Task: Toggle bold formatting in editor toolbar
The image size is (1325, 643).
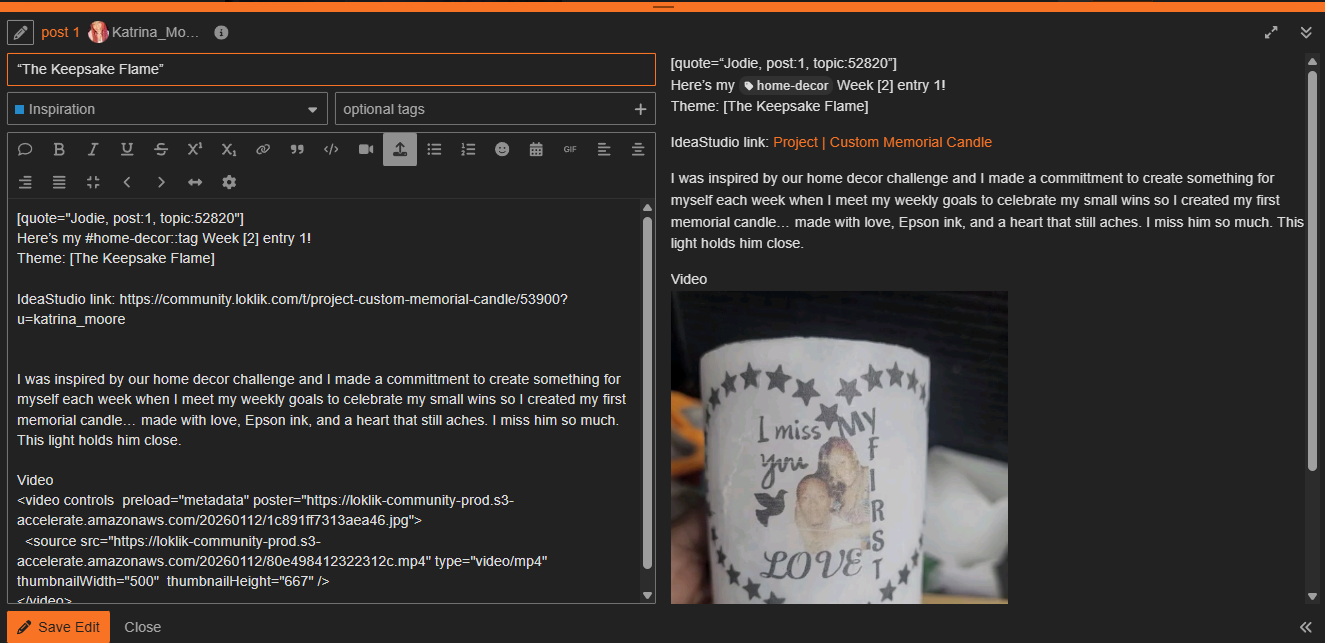Action: (59, 149)
